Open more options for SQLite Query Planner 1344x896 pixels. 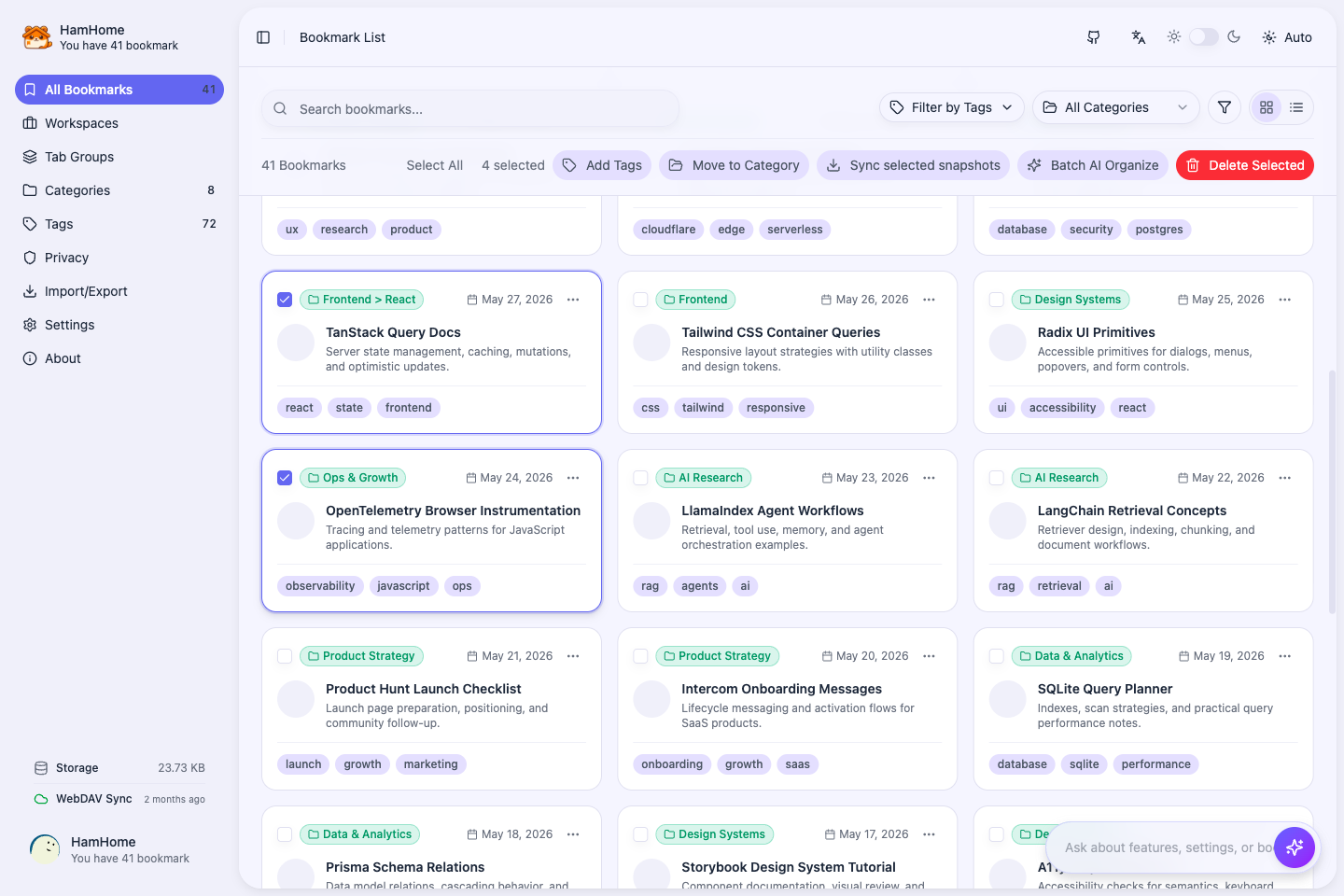tap(1285, 656)
